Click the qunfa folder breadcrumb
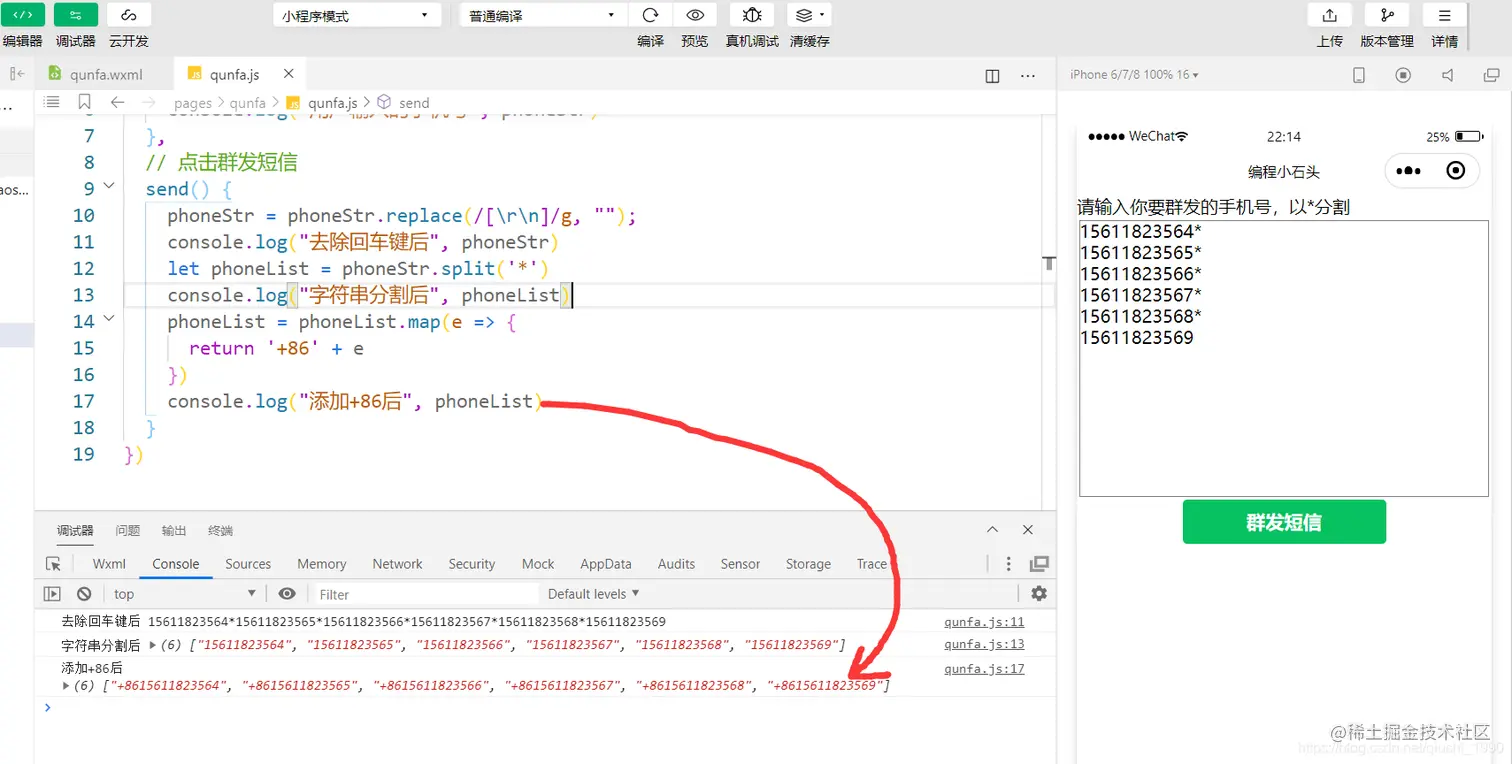The width and height of the screenshot is (1512, 764). pyautogui.click(x=248, y=103)
